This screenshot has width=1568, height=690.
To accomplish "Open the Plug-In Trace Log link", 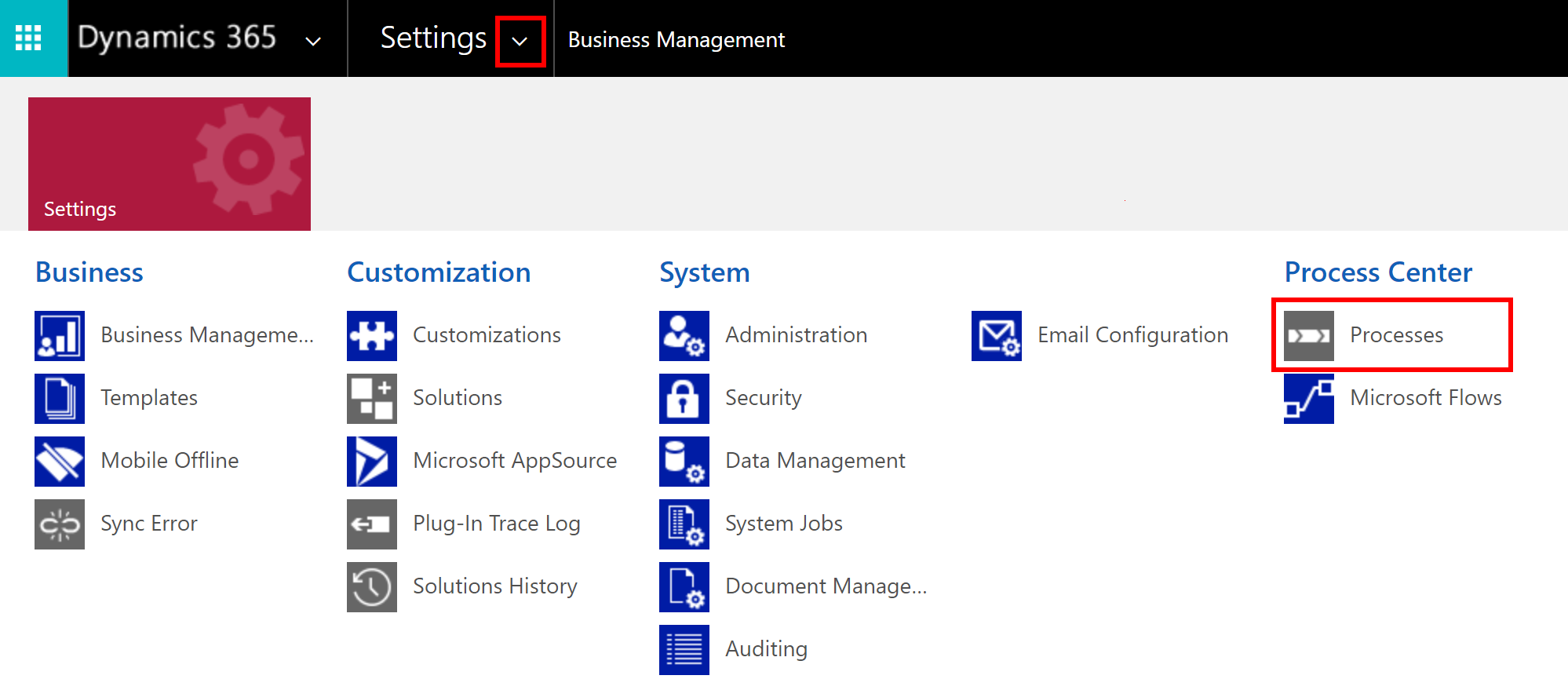I will pos(496,524).
